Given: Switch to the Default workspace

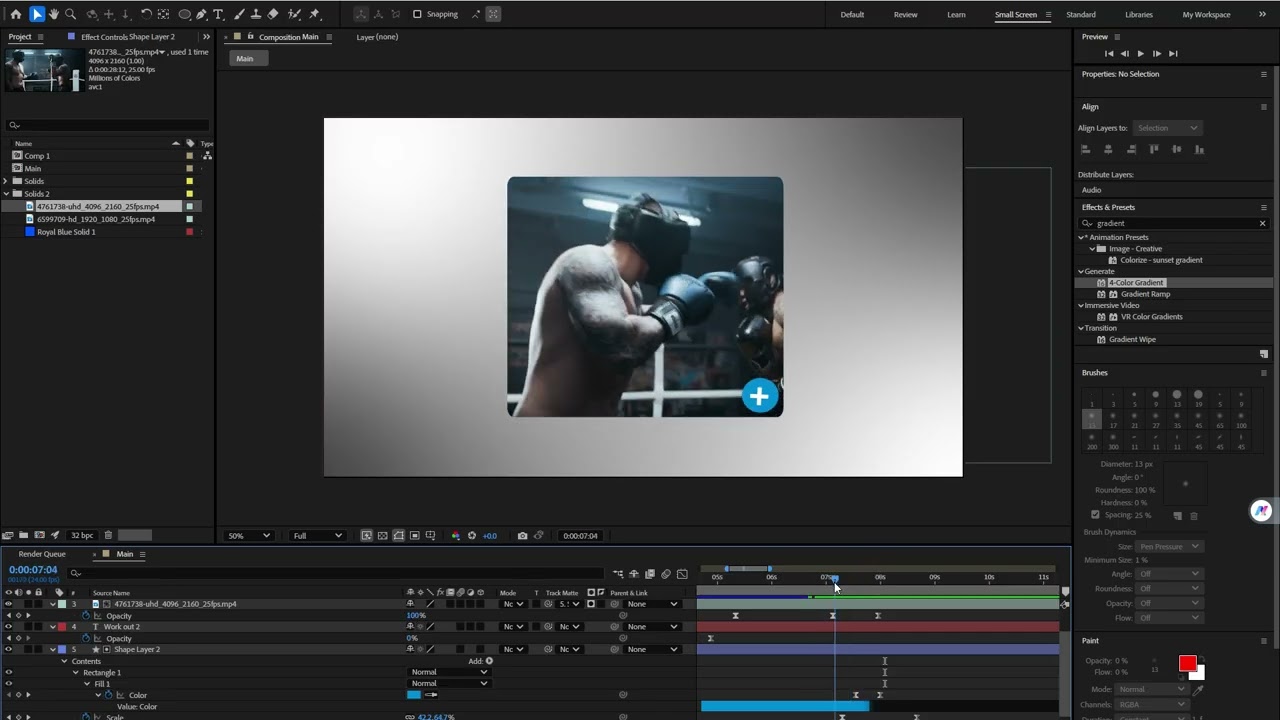Looking at the screenshot, I should 852,15.
